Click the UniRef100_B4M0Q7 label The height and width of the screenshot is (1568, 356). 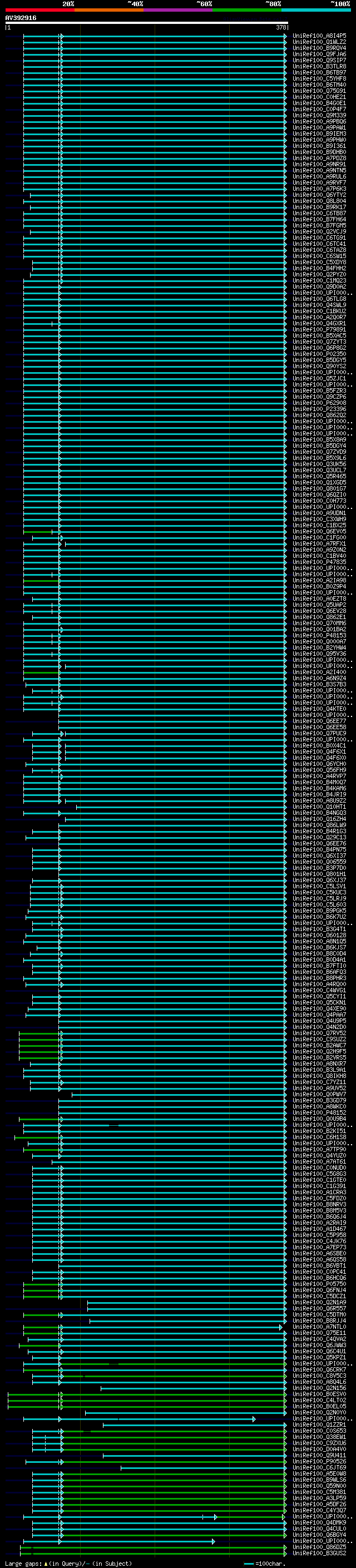319,782
